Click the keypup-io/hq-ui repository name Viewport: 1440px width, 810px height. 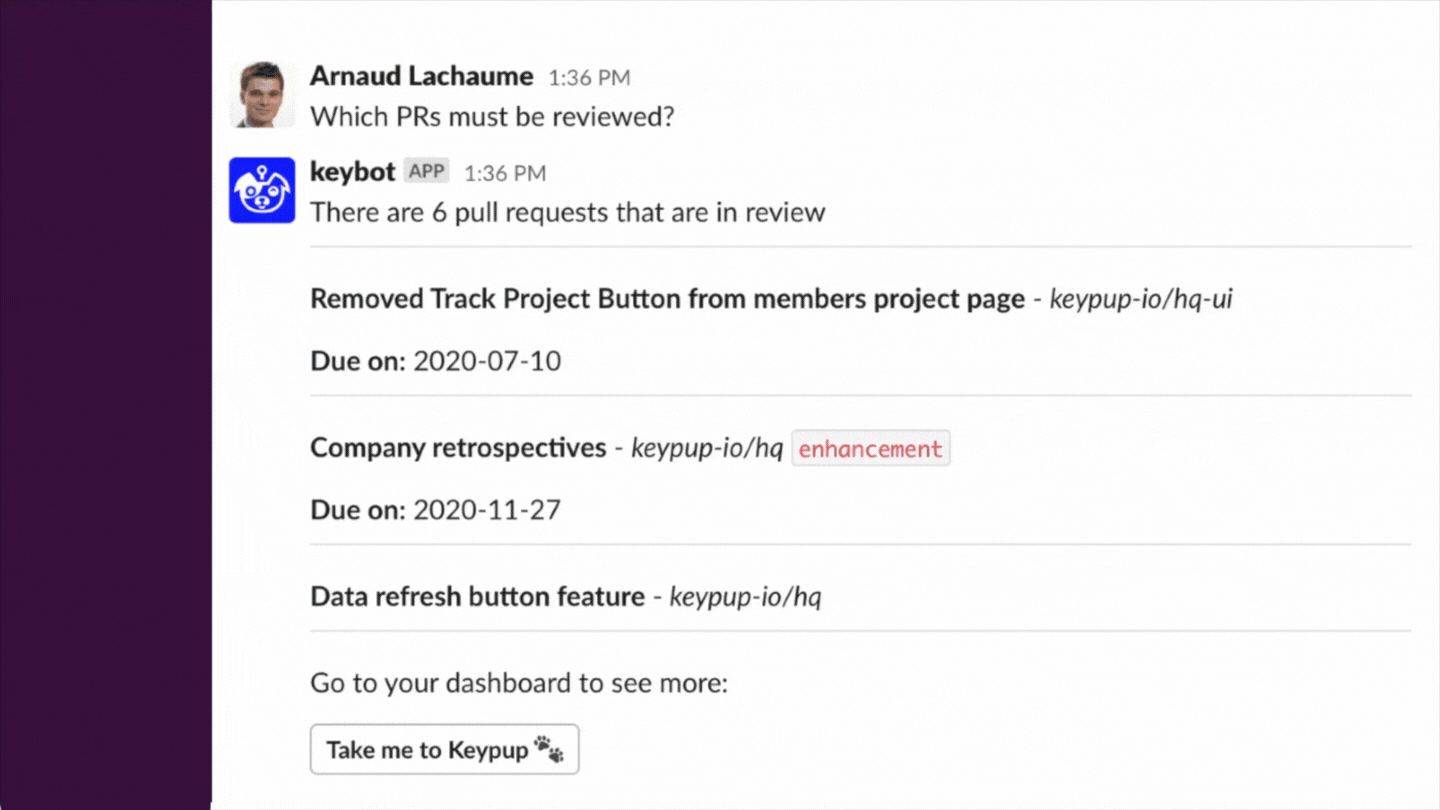pyautogui.click(x=1140, y=299)
